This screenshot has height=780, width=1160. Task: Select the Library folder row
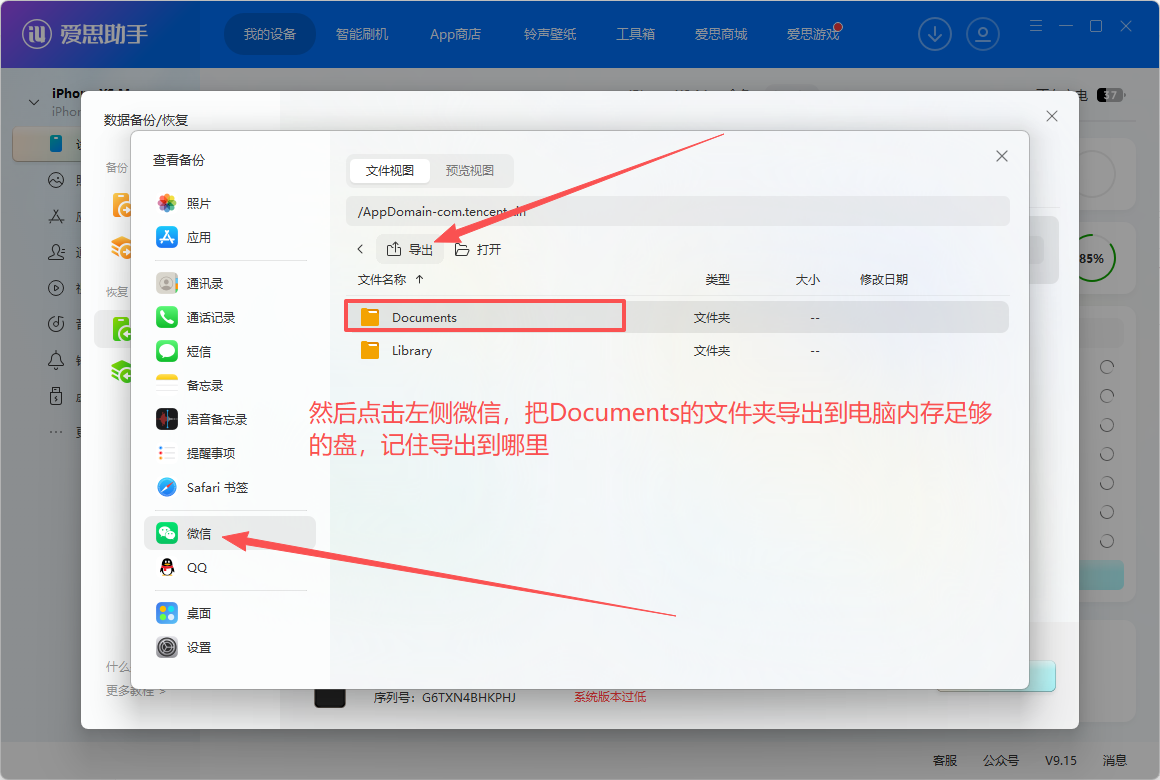click(676, 351)
